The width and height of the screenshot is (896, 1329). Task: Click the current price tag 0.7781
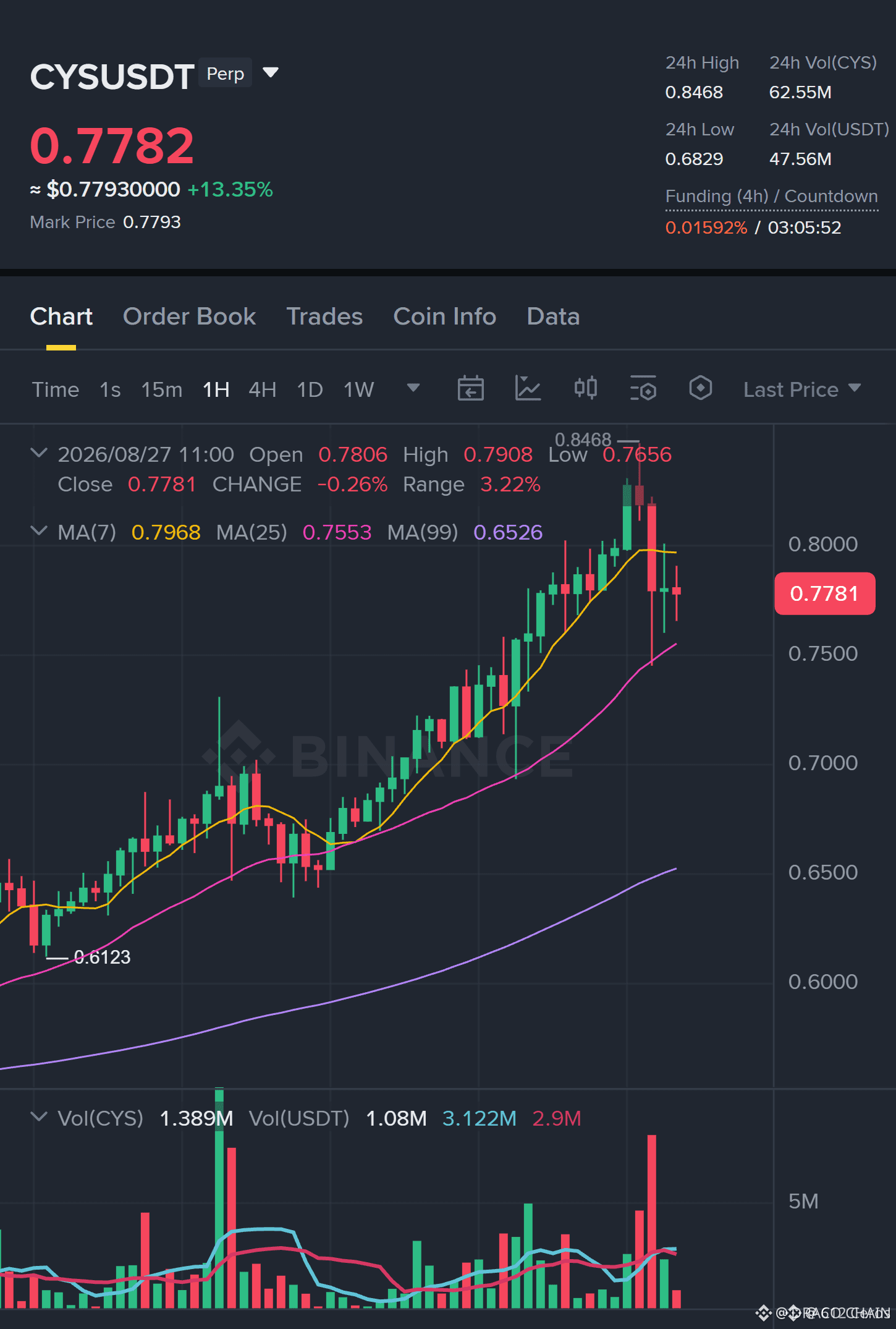(x=824, y=593)
